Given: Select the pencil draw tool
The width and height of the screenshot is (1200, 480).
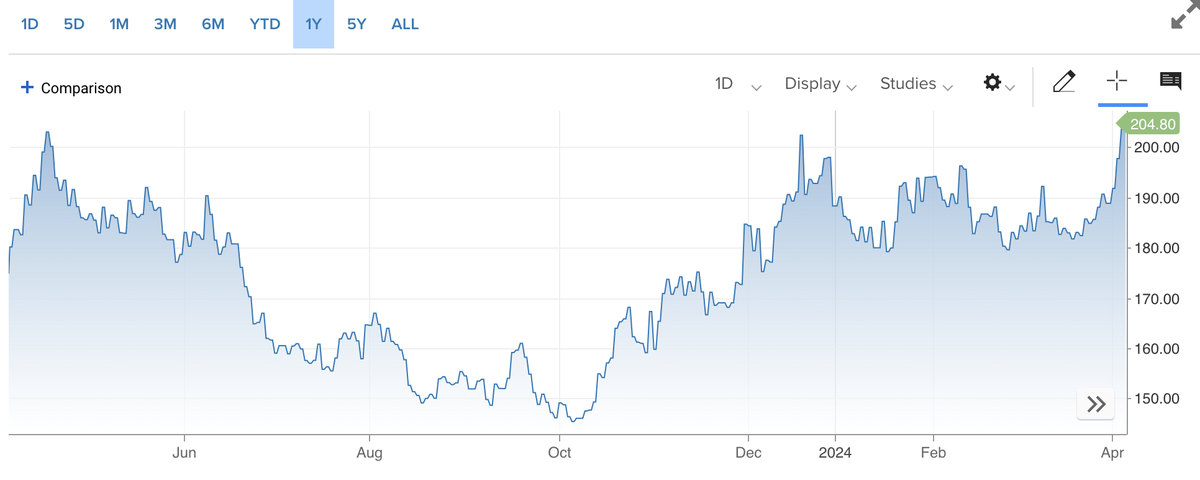Looking at the screenshot, I should tap(1064, 82).
